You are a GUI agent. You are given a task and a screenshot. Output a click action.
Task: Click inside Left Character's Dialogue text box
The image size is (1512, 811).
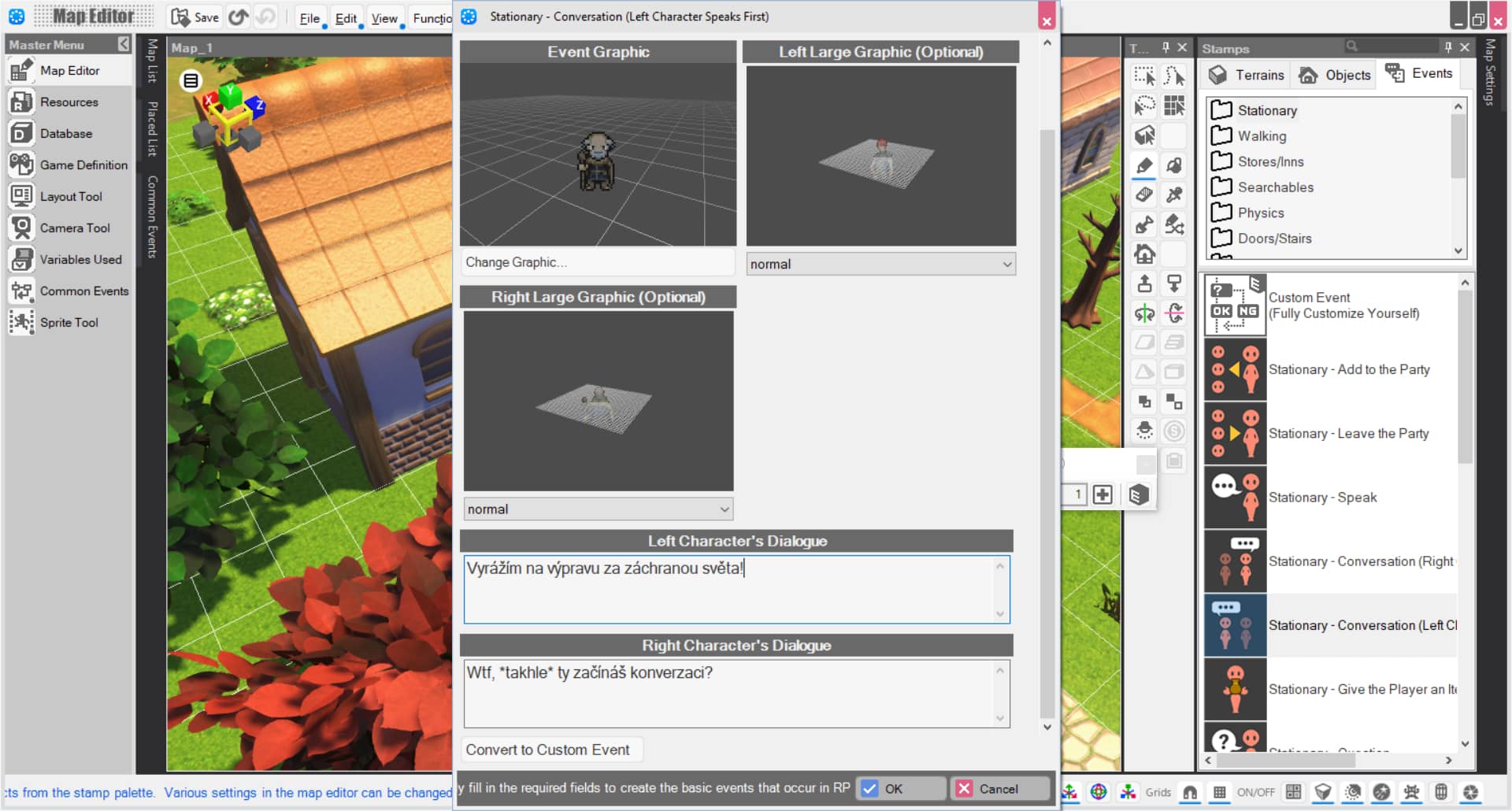(x=736, y=589)
